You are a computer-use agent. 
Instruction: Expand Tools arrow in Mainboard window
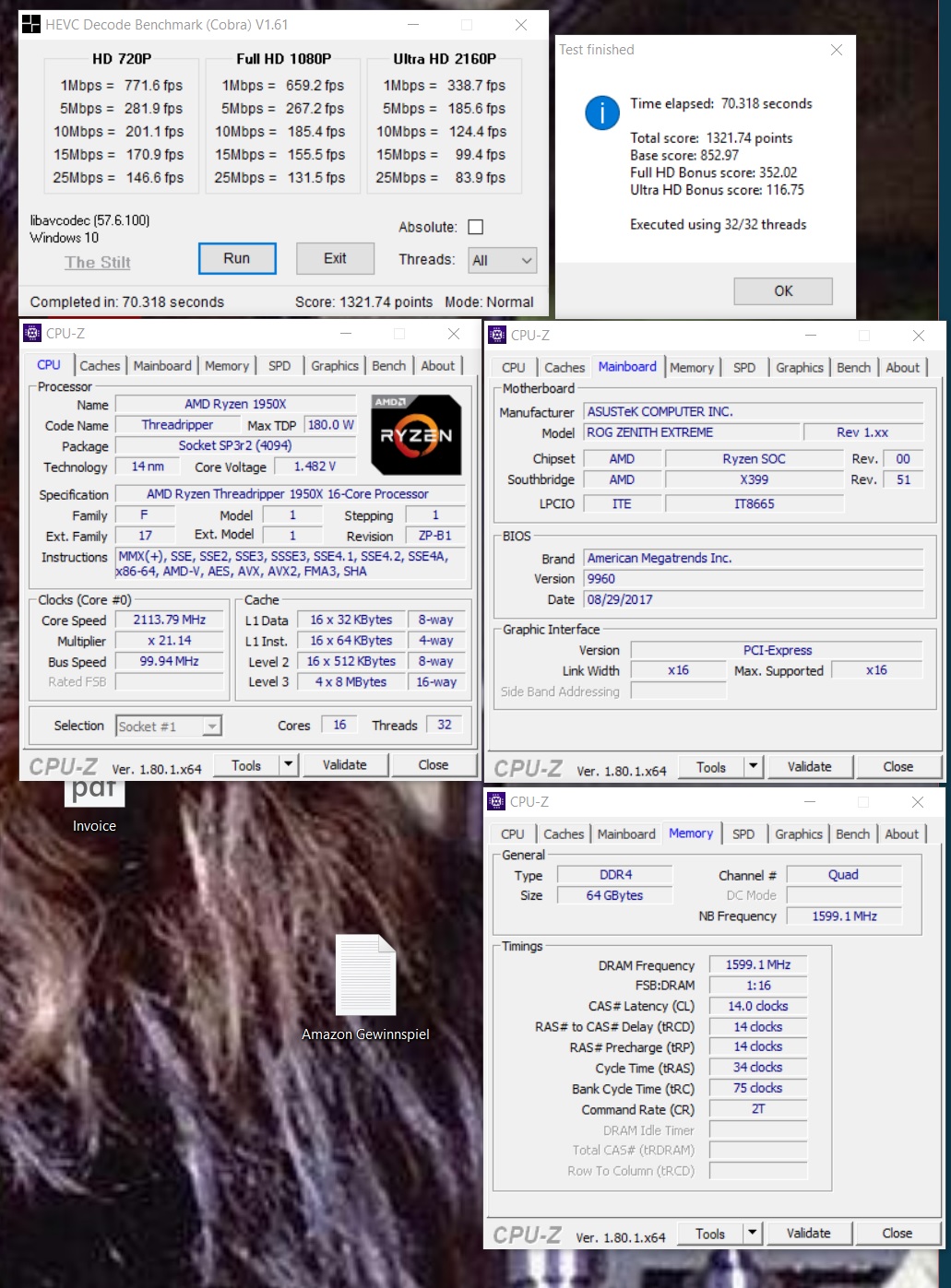pos(754,766)
